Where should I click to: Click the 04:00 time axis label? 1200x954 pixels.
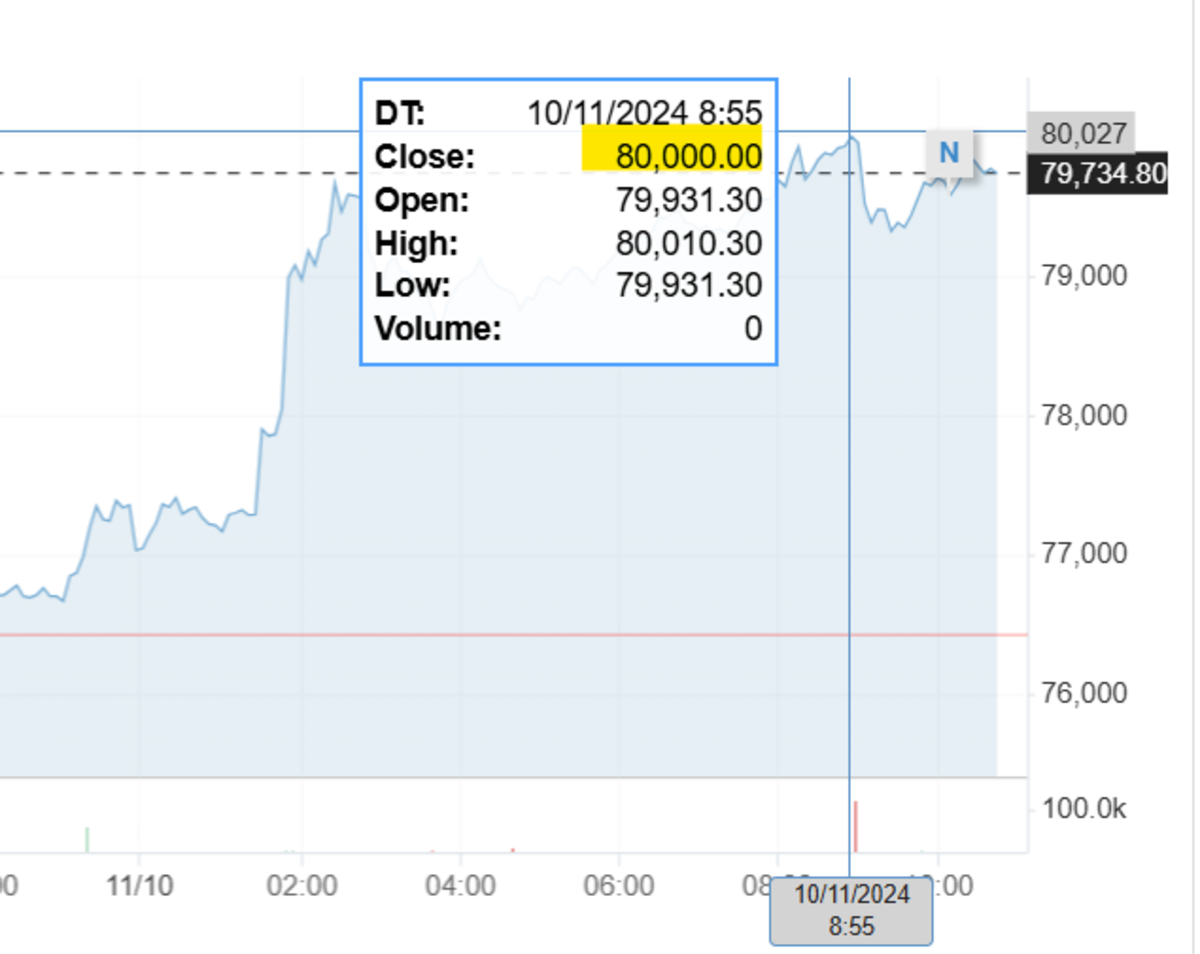tap(460, 886)
